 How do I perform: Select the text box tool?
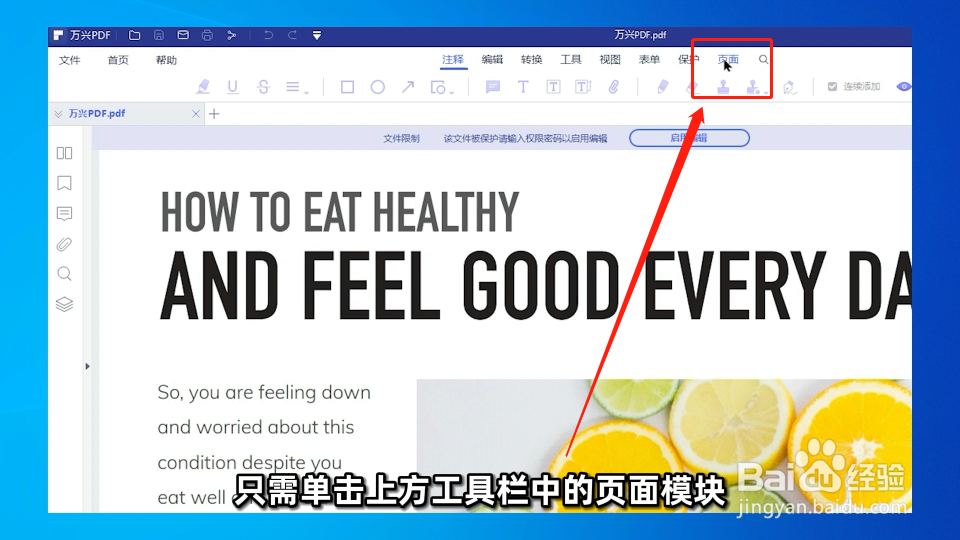click(x=553, y=87)
